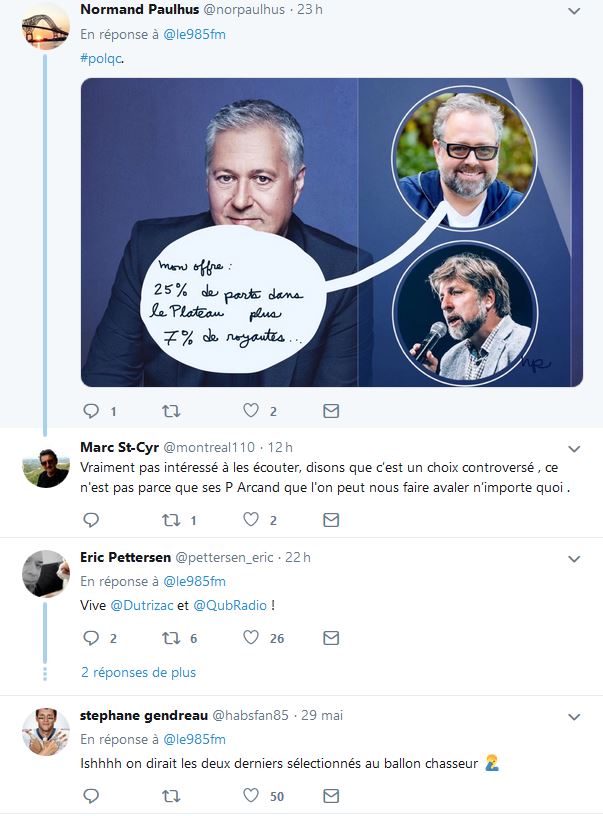Retweet Eric Pettersen's tweet
This screenshot has width=603, height=816.
point(171,638)
